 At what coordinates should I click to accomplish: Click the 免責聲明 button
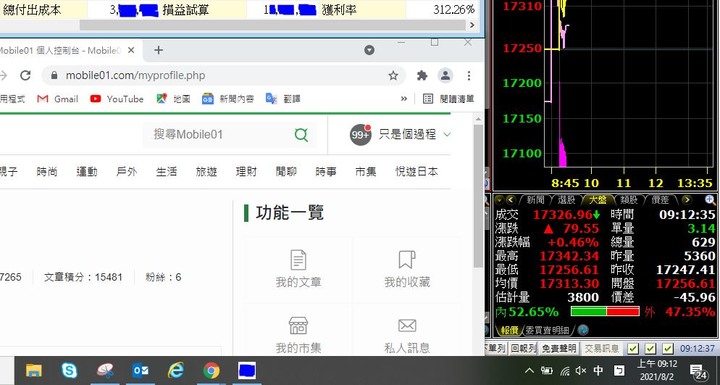[x=559, y=349]
